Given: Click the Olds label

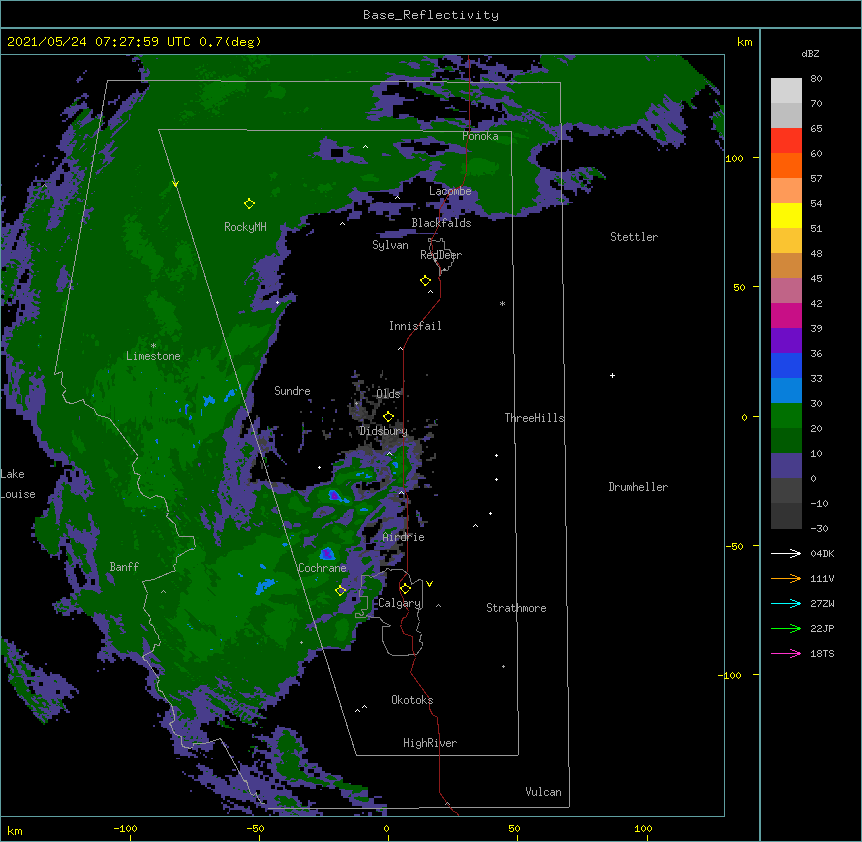Looking at the screenshot, I should 389,394.
